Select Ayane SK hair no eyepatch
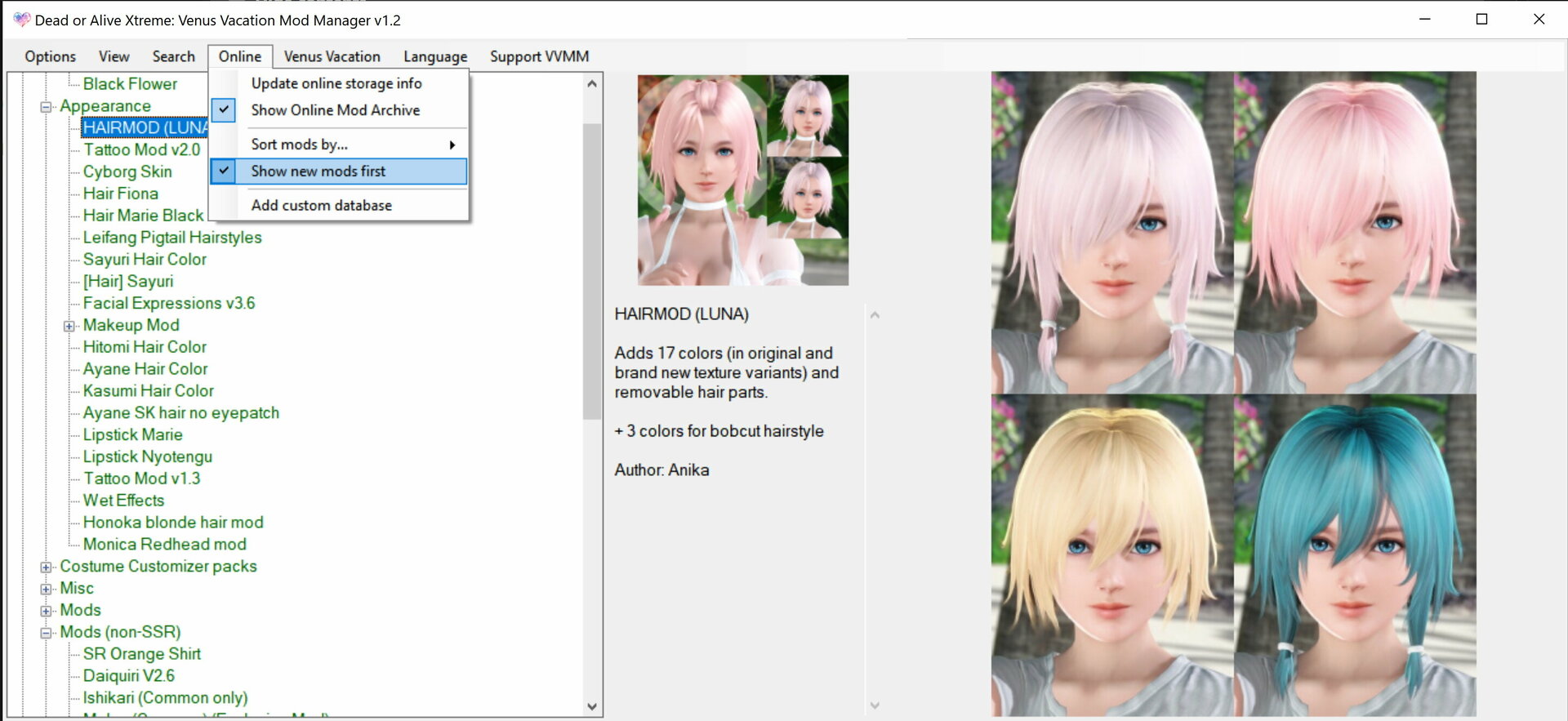 point(180,413)
